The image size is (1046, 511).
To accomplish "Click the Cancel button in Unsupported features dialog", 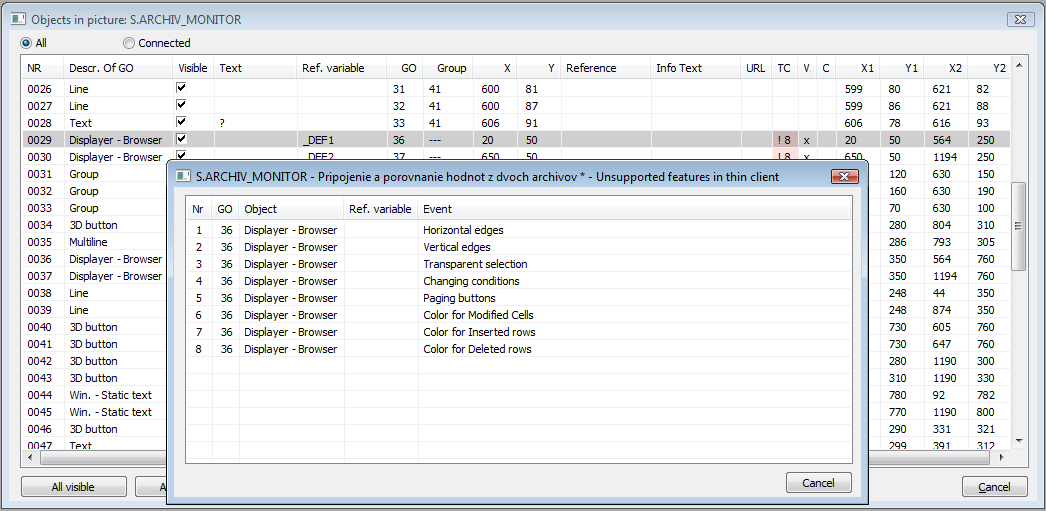I will coord(818,483).
